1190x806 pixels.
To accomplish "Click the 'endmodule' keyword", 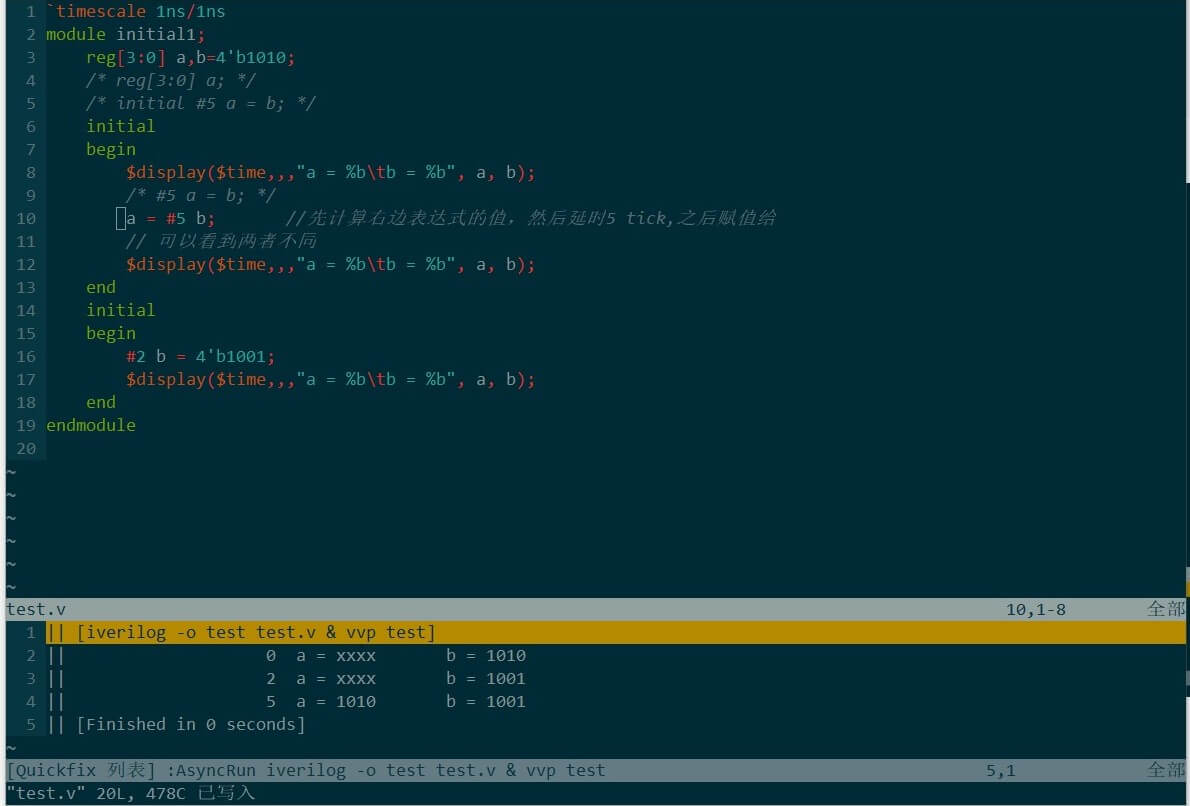I will coord(91,425).
